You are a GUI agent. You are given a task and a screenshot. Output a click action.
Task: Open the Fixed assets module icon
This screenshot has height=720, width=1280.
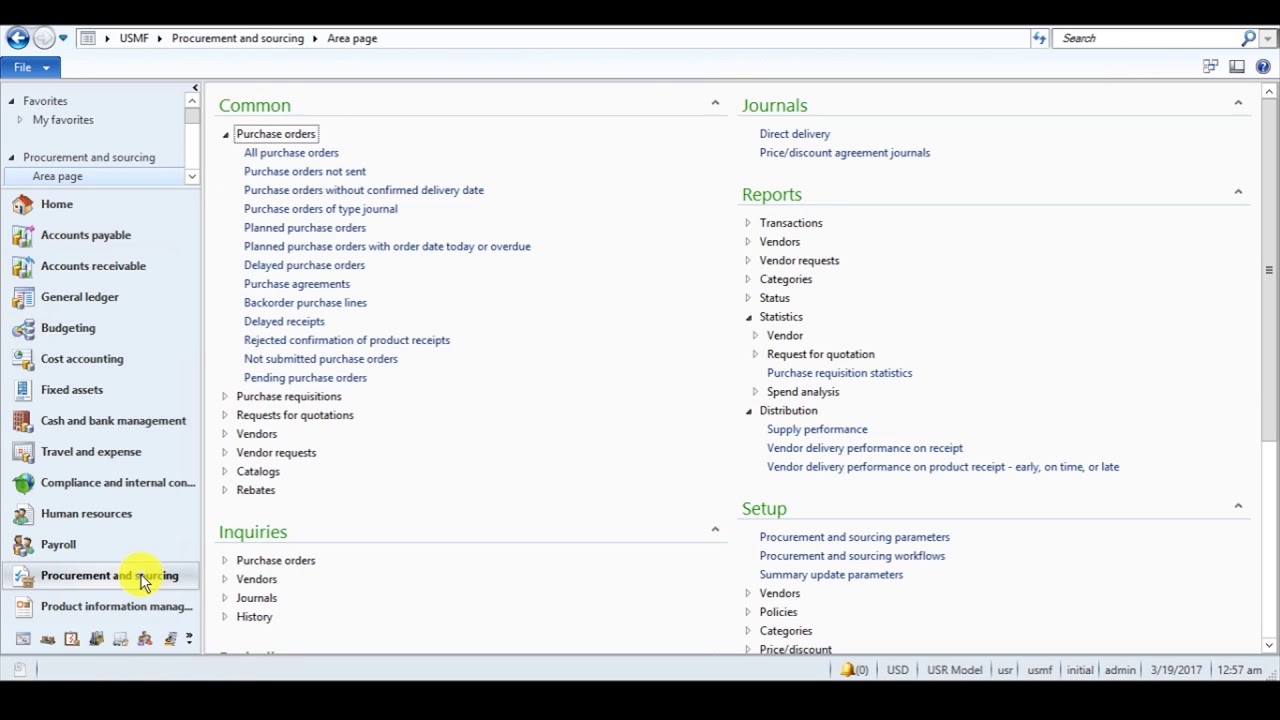click(x=23, y=390)
